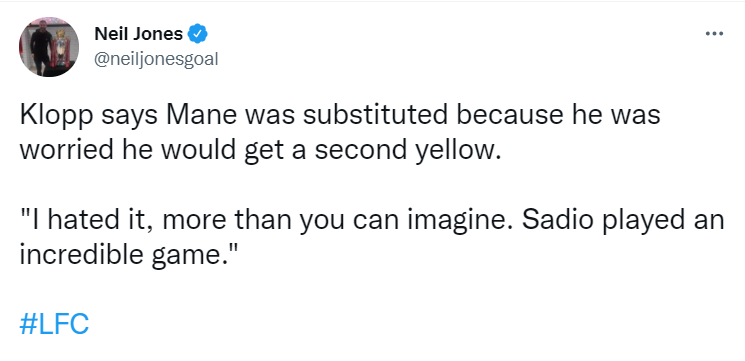Click the person standing in the avatar
The height and width of the screenshot is (361, 745).
42,48
